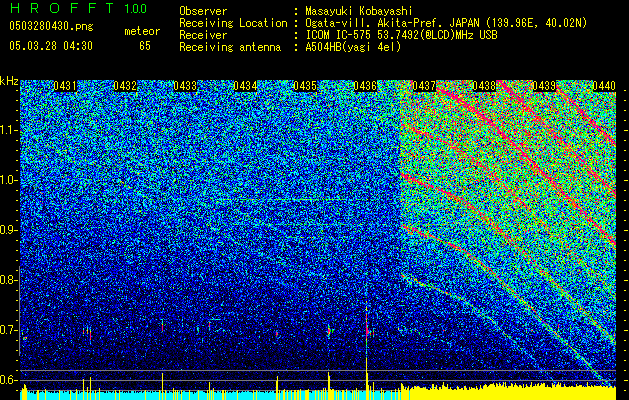Click time marker 0439
The width and height of the screenshot is (629, 400).
tap(544, 86)
